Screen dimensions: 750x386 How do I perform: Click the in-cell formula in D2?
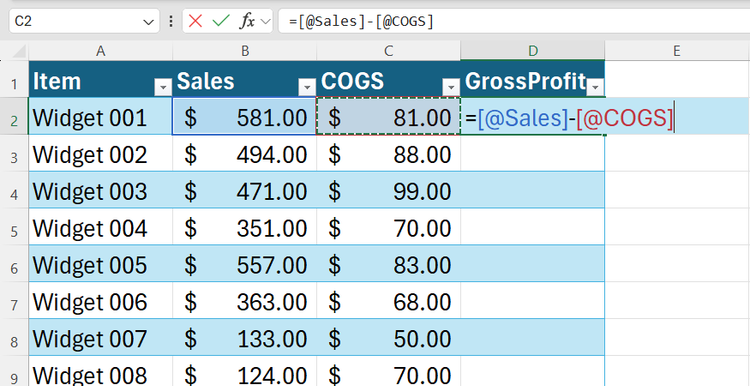tap(569, 118)
